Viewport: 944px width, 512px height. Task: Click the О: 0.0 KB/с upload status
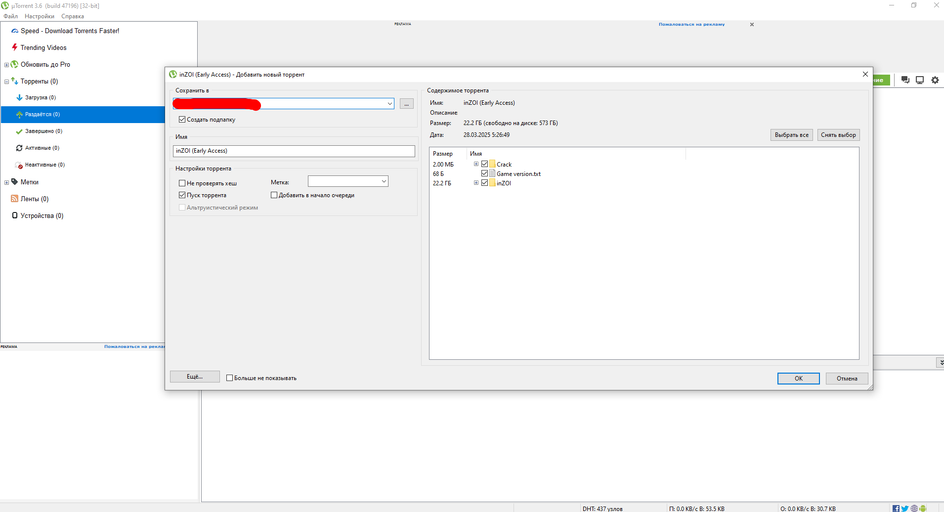(808, 509)
